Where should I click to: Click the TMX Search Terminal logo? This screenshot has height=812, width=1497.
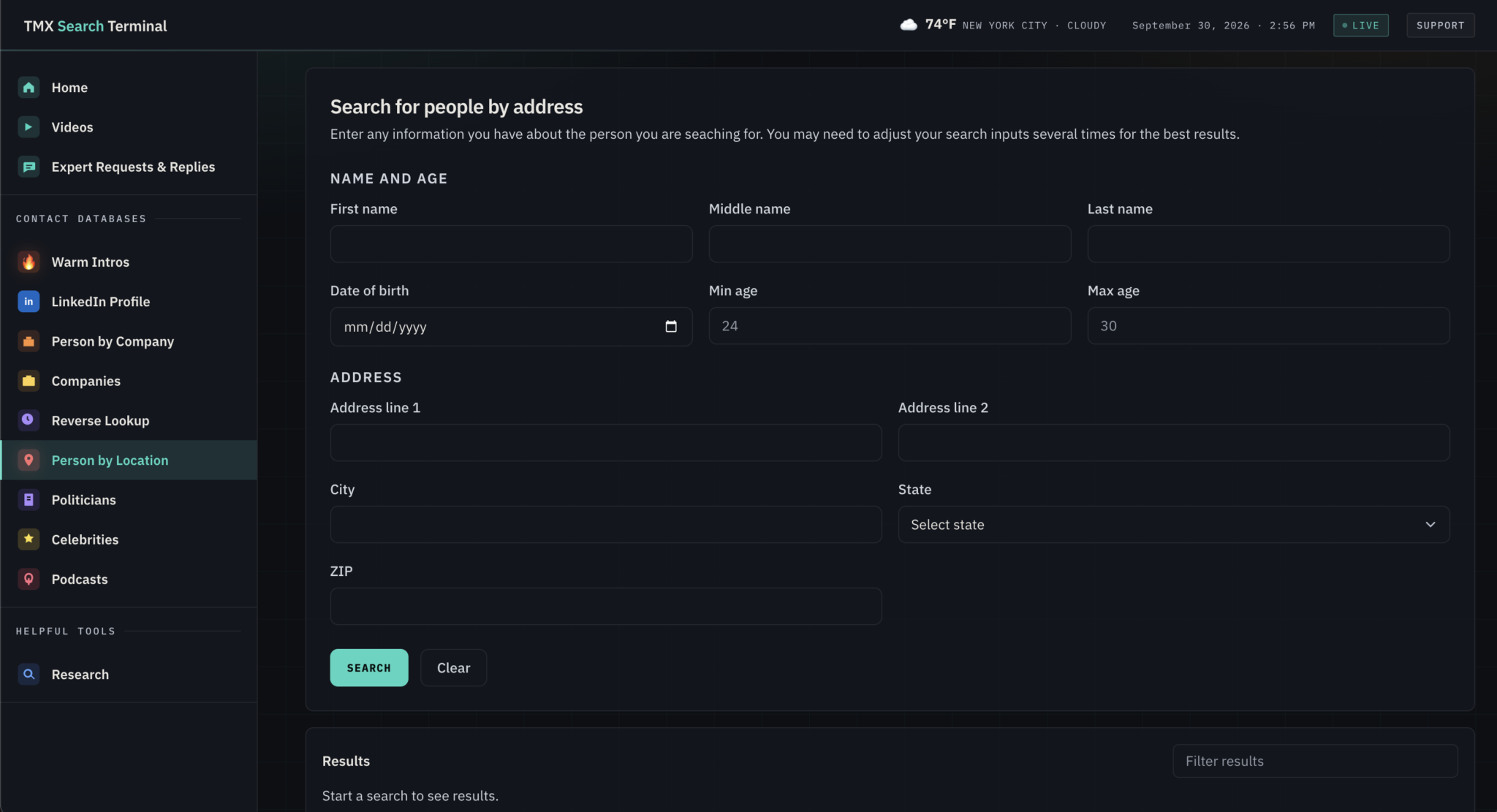[x=95, y=26]
